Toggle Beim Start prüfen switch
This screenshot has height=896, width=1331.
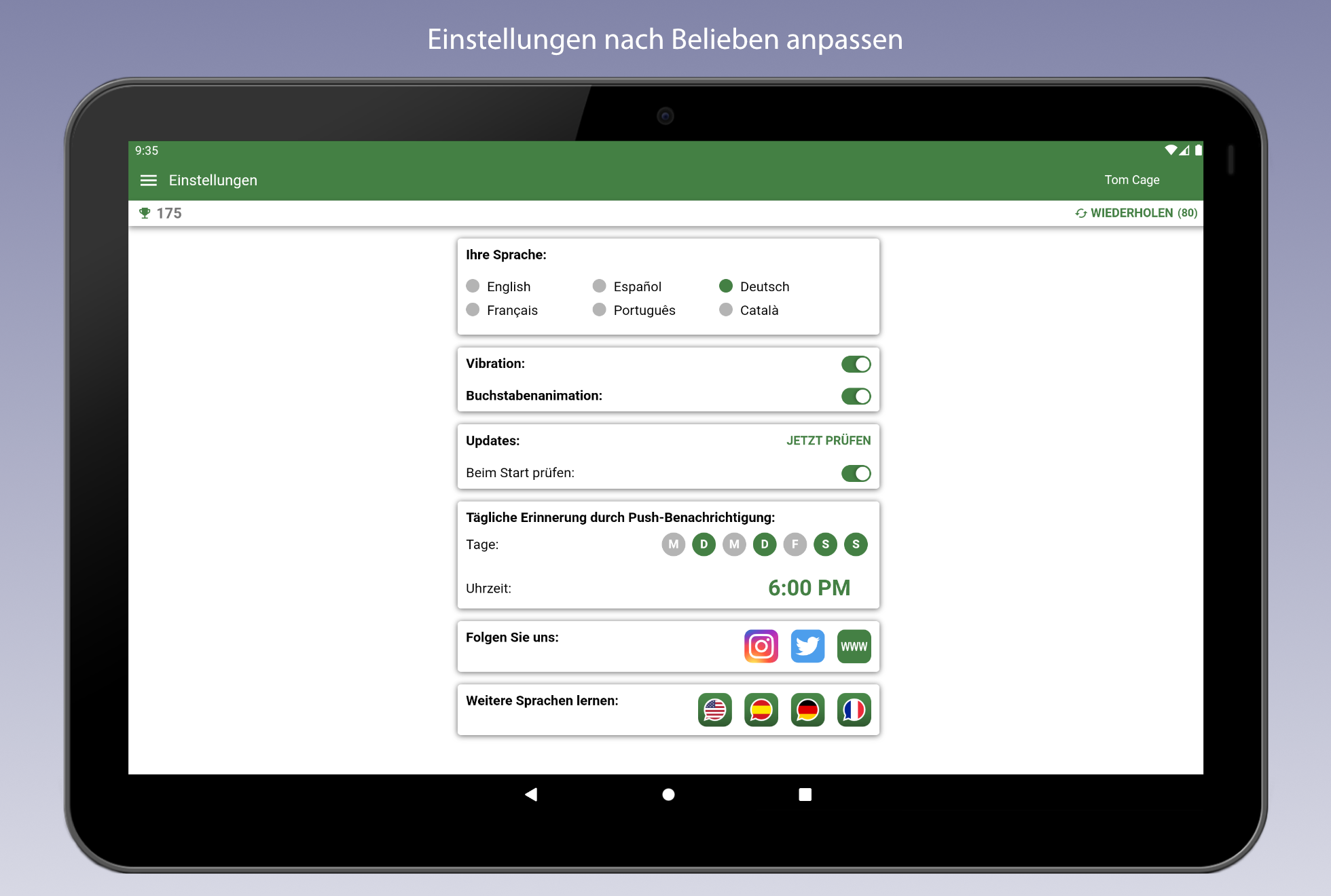pos(856,473)
